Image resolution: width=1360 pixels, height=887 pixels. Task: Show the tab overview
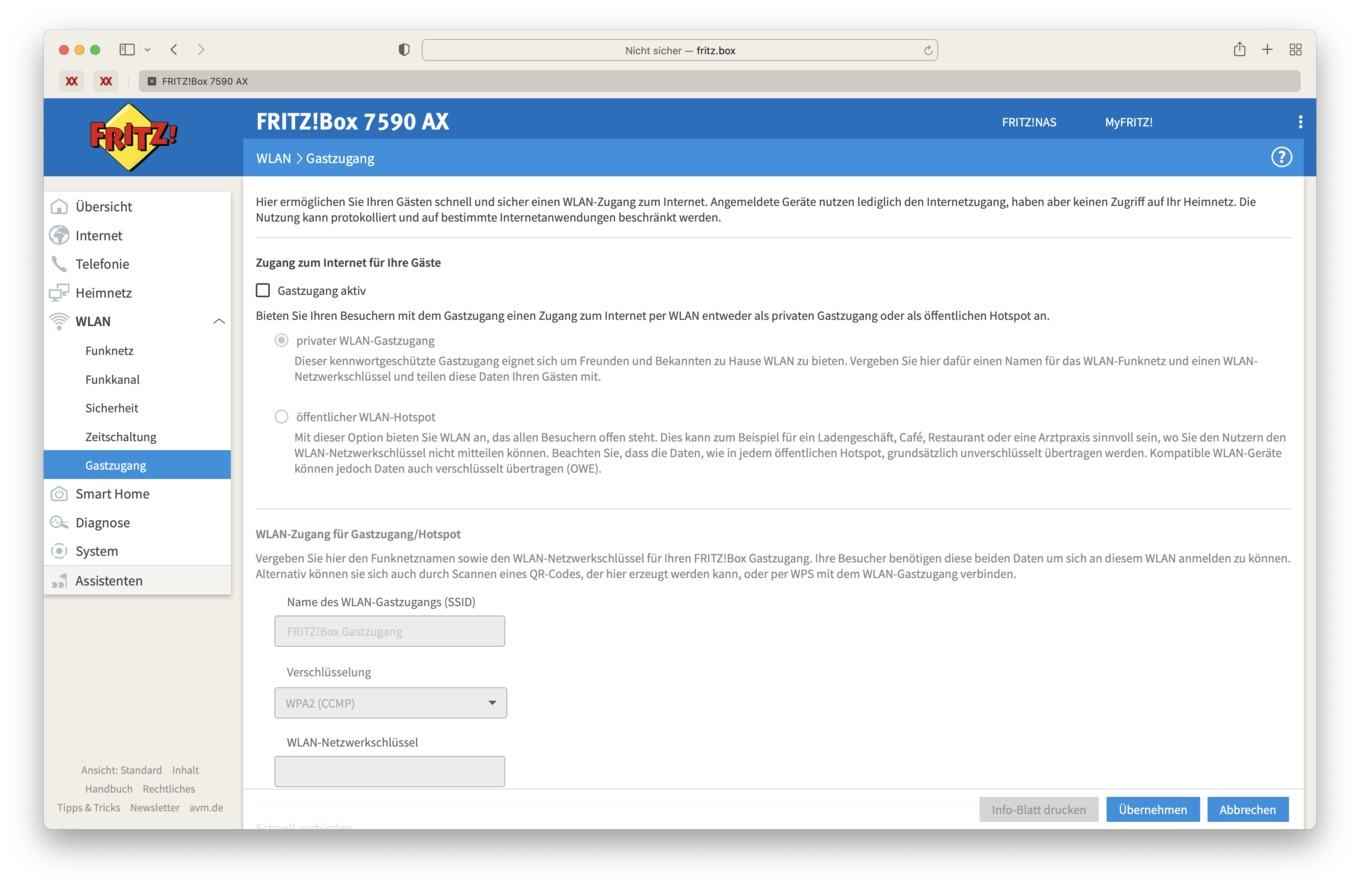pos(1295,49)
